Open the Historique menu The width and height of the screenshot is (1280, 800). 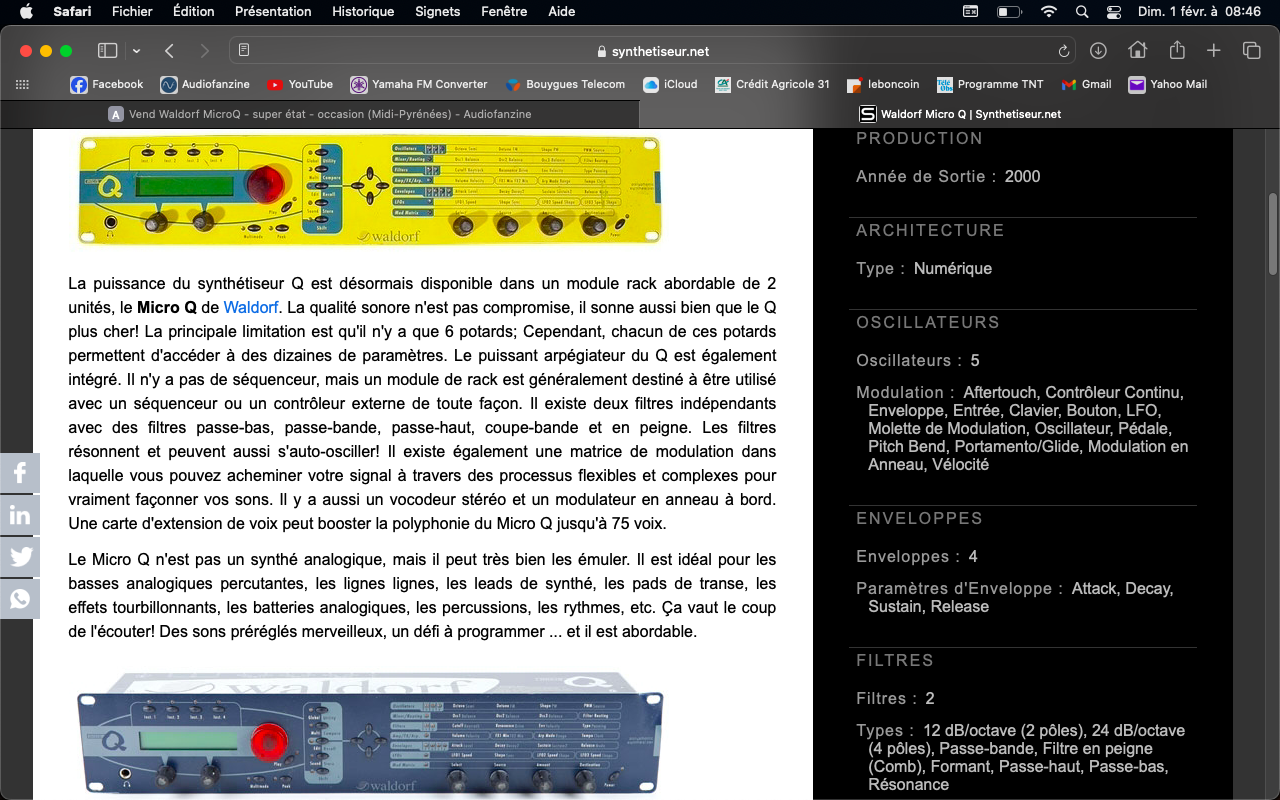coord(363,12)
